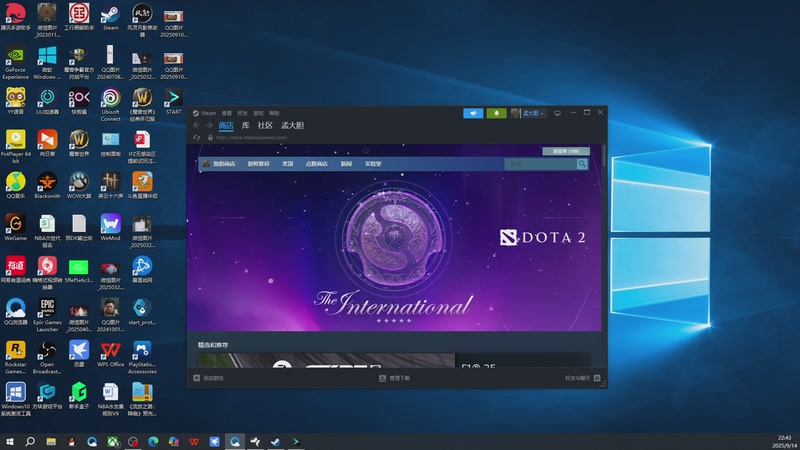This screenshot has width=800, height=450.
Task: Open the 帮助 menu in Steam
Action: (x=274, y=113)
